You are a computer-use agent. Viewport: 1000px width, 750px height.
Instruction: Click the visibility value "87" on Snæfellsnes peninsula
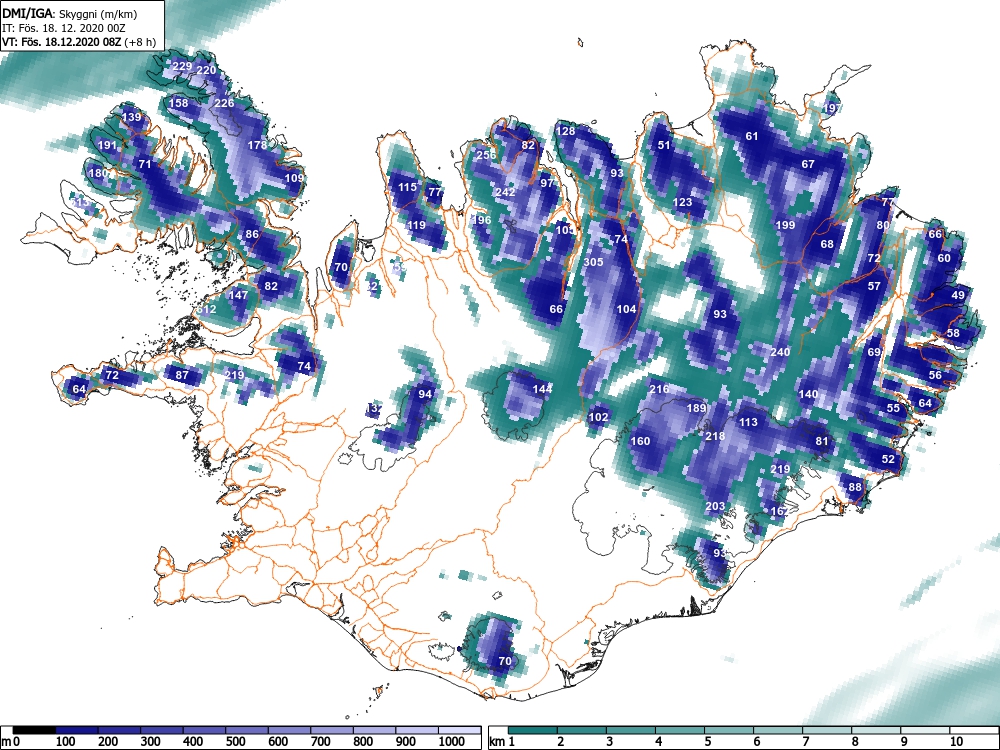[x=182, y=375]
